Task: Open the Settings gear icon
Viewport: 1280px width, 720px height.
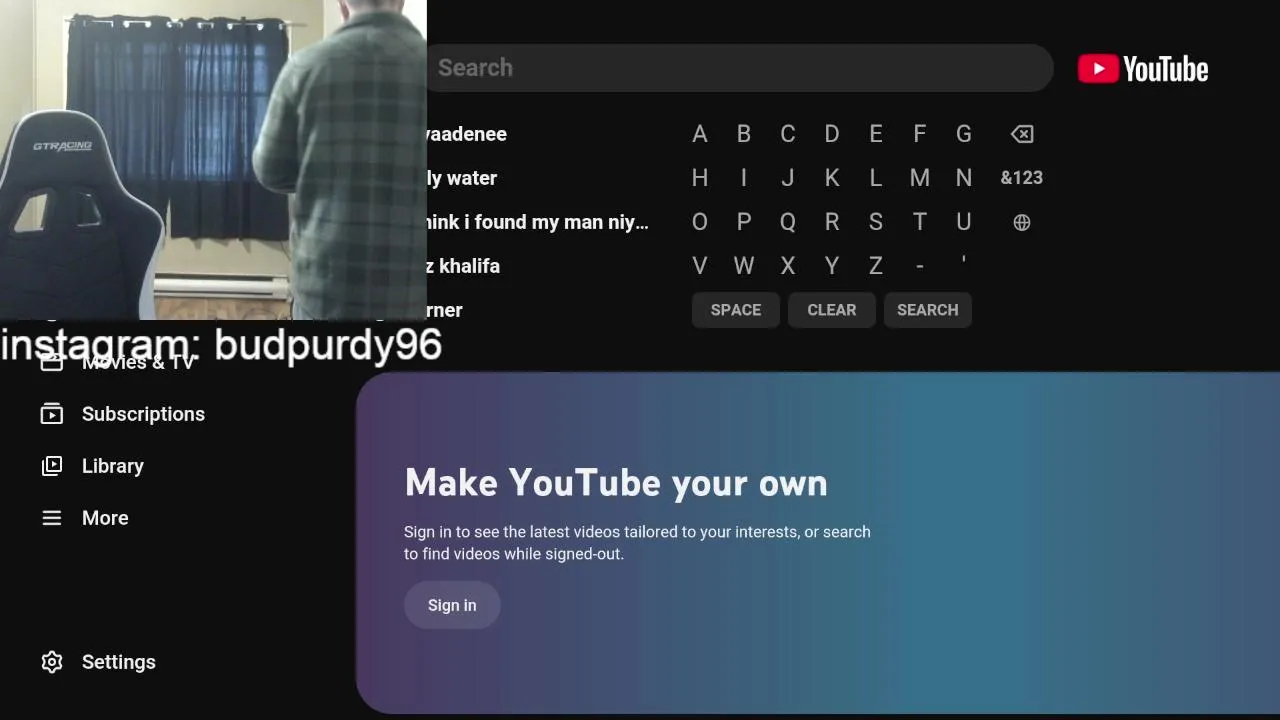Action: click(52, 662)
